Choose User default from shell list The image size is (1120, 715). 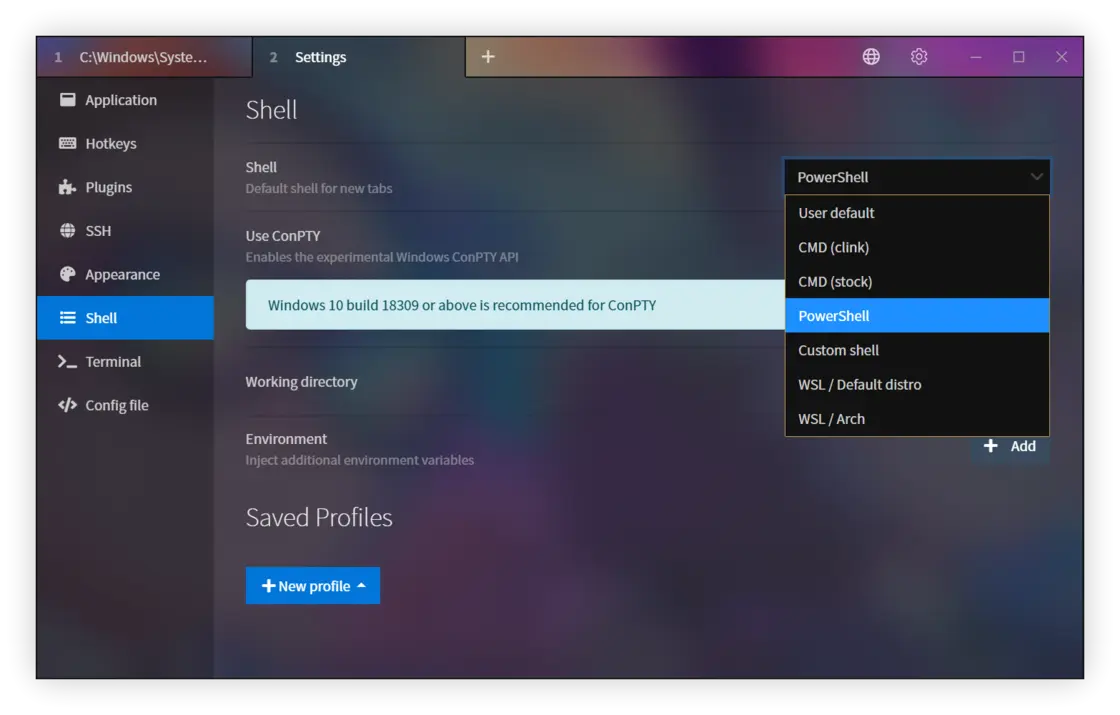click(x=917, y=213)
